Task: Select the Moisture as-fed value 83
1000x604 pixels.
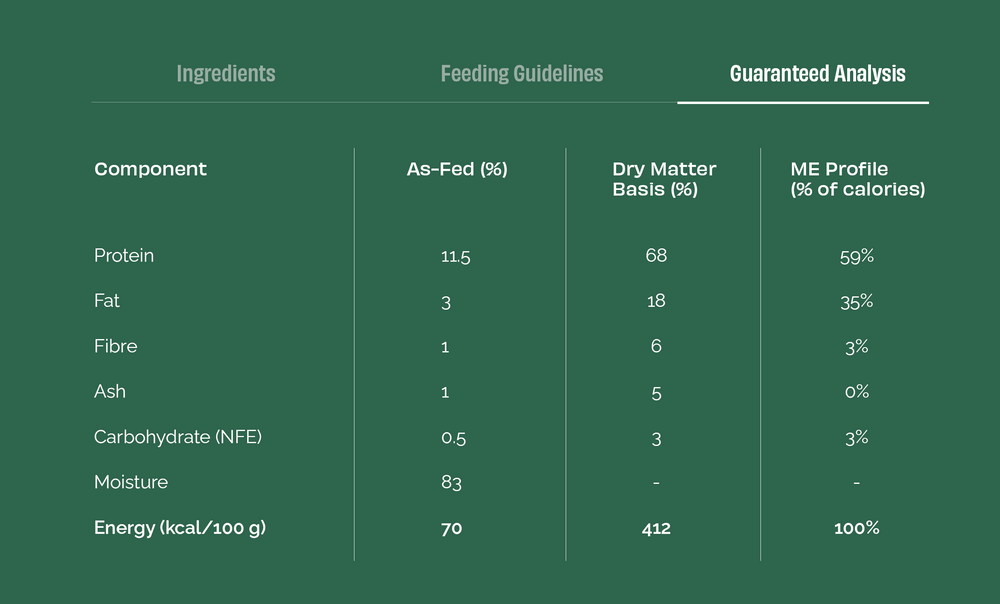Action: pyautogui.click(x=451, y=483)
